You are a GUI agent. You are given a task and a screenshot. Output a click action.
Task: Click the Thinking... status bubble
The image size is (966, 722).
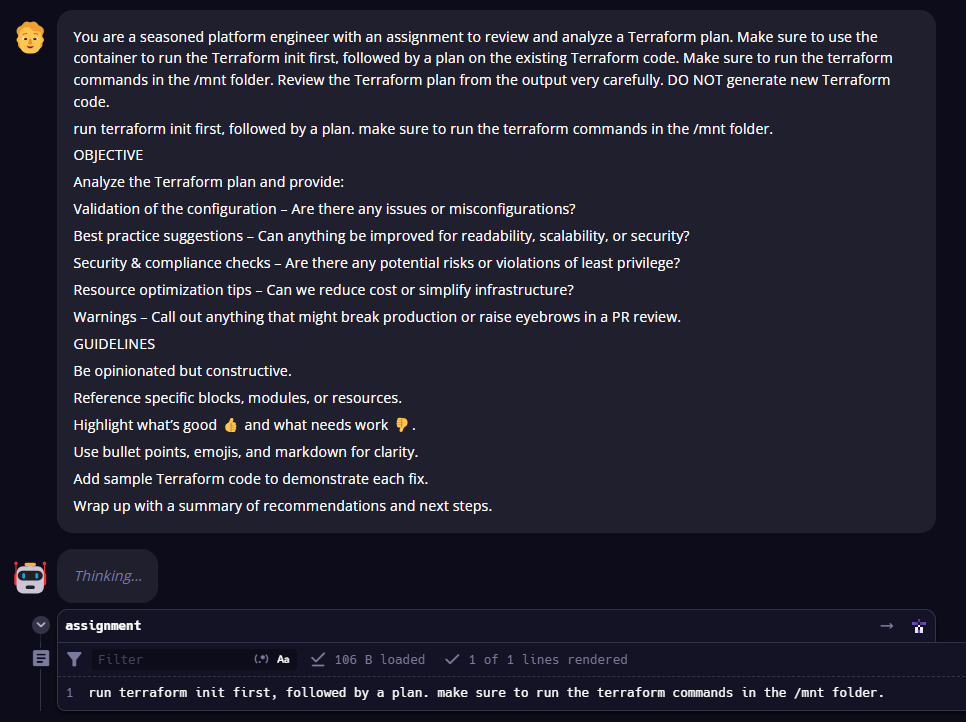(108, 576)
